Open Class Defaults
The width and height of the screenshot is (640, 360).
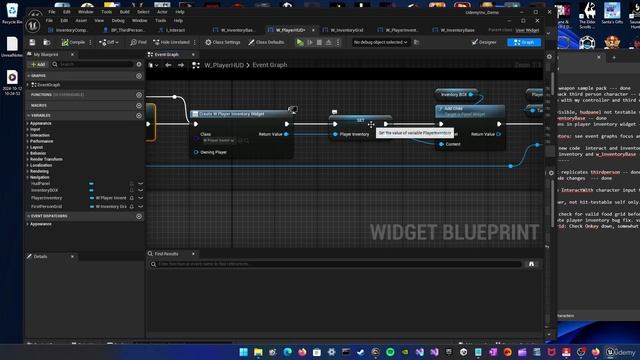point(266,42)
